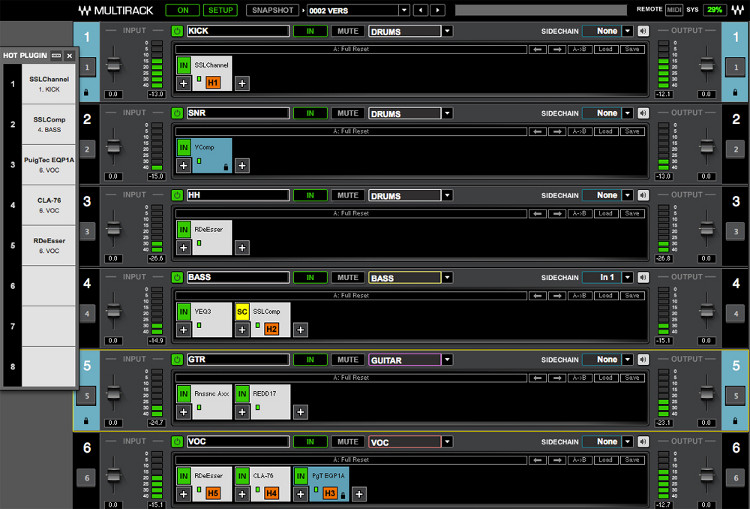Click the H2 hot plugin badge on SSLComp
Screen dimensions: 750x509
point(271,329)
